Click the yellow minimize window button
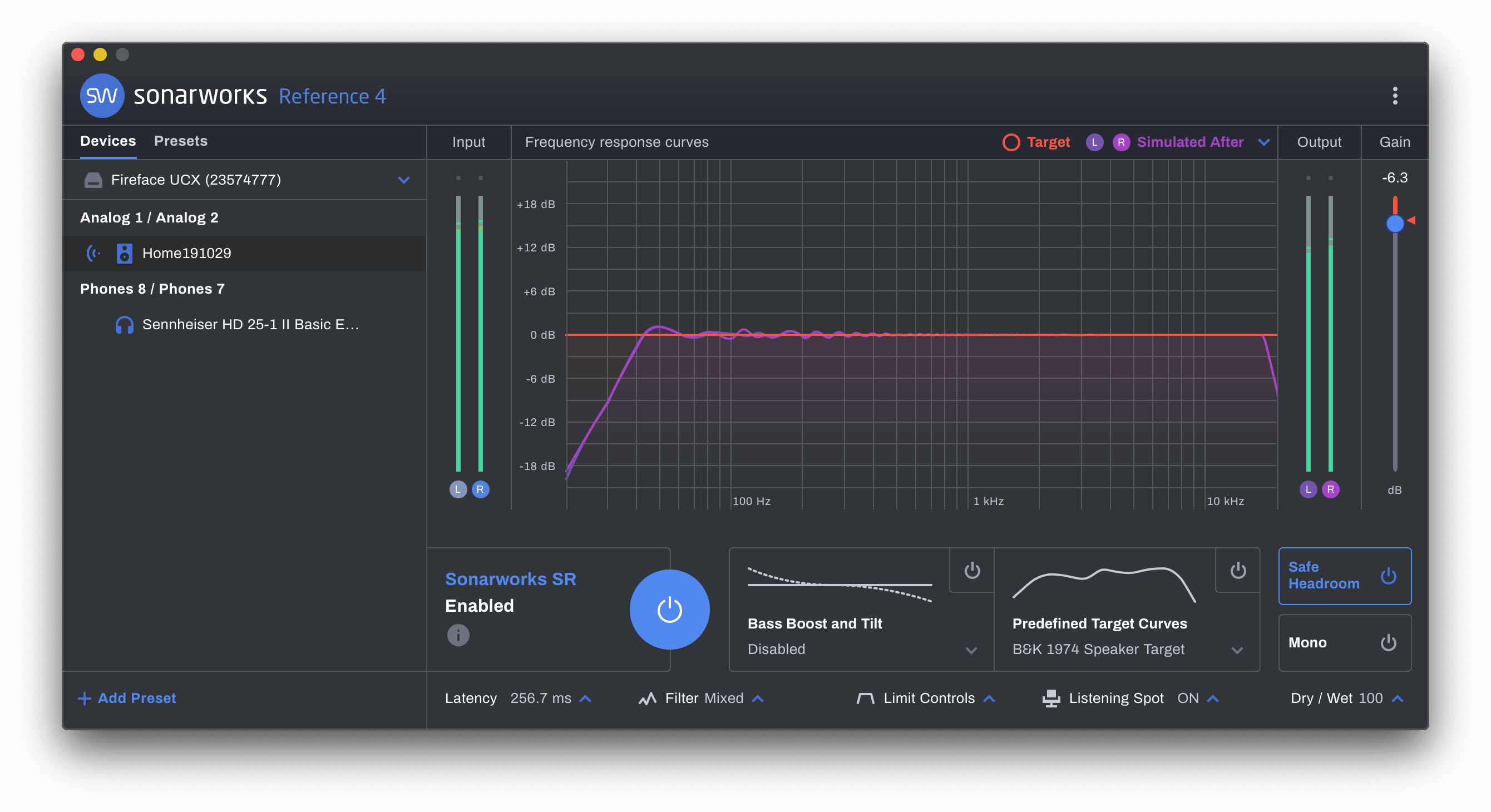The width and height of the screenshot is (1491, 812). (100, 55)
